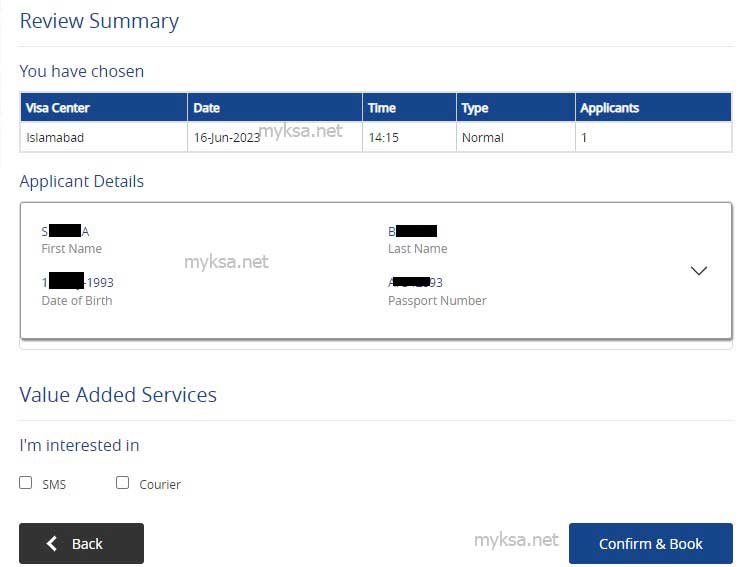Click the Date column header
The height and width of the screenshot is (567, 739).
click(275, 107)
